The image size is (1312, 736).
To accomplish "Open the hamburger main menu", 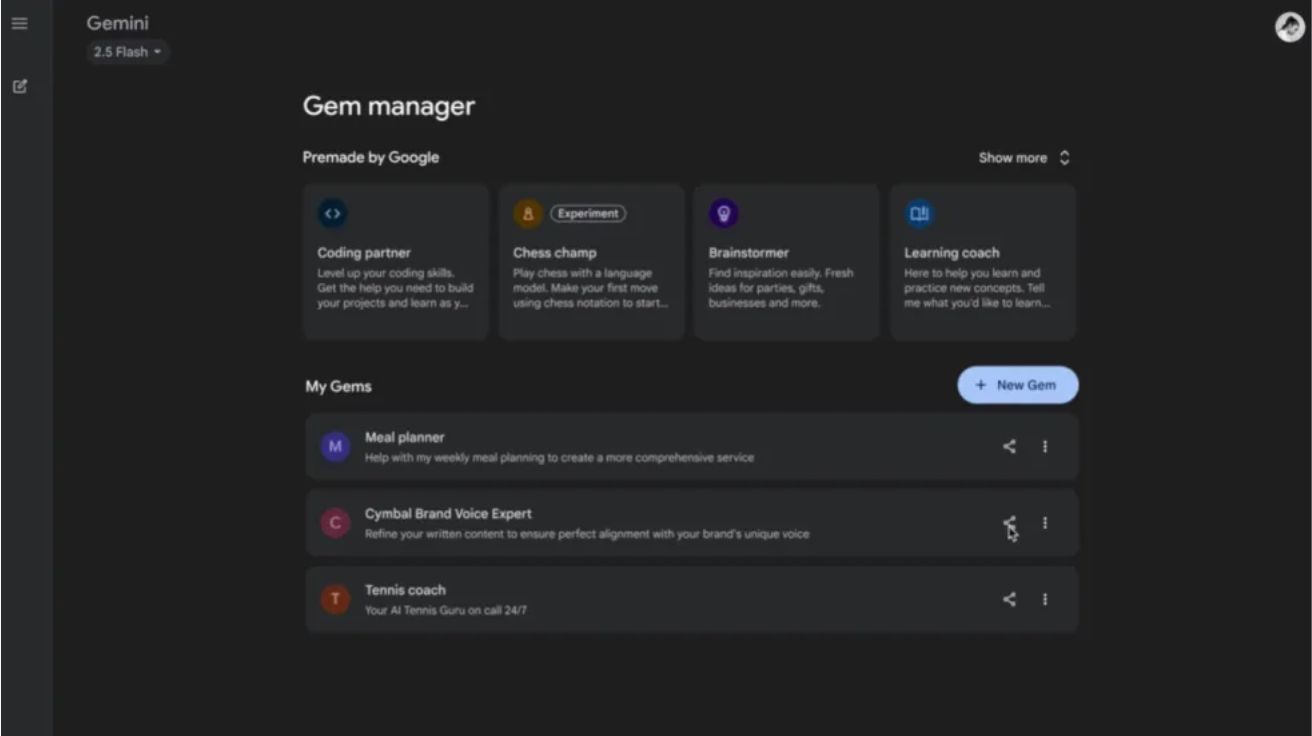I will point(20,23).
